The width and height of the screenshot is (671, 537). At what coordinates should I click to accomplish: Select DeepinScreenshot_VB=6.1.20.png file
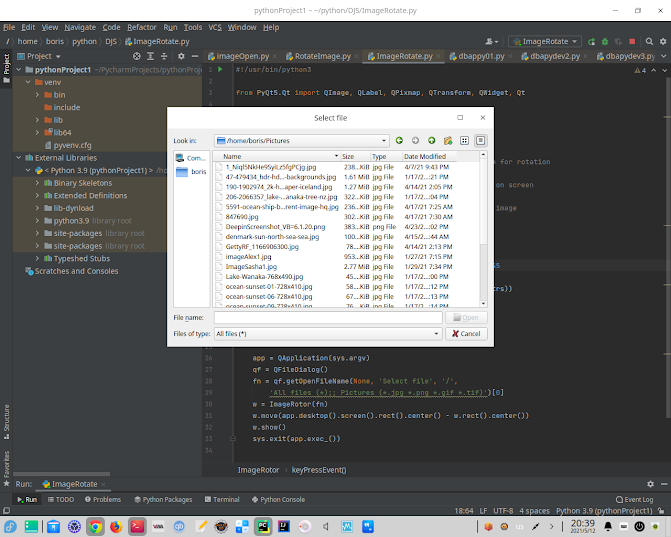[x=275, y=227]
